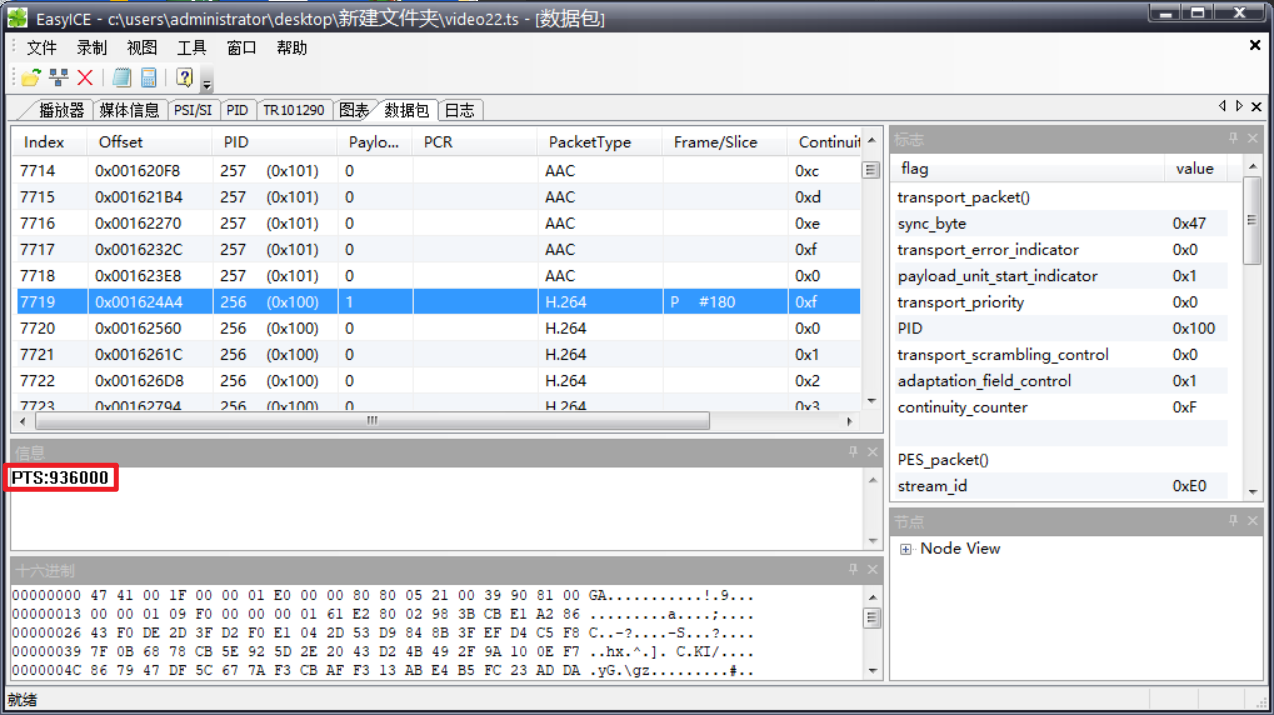Viewport: 1274px width, 715px height.
Task: Select the payload_unit_start_indicator flag row
Action: [x=1060, y=276]
